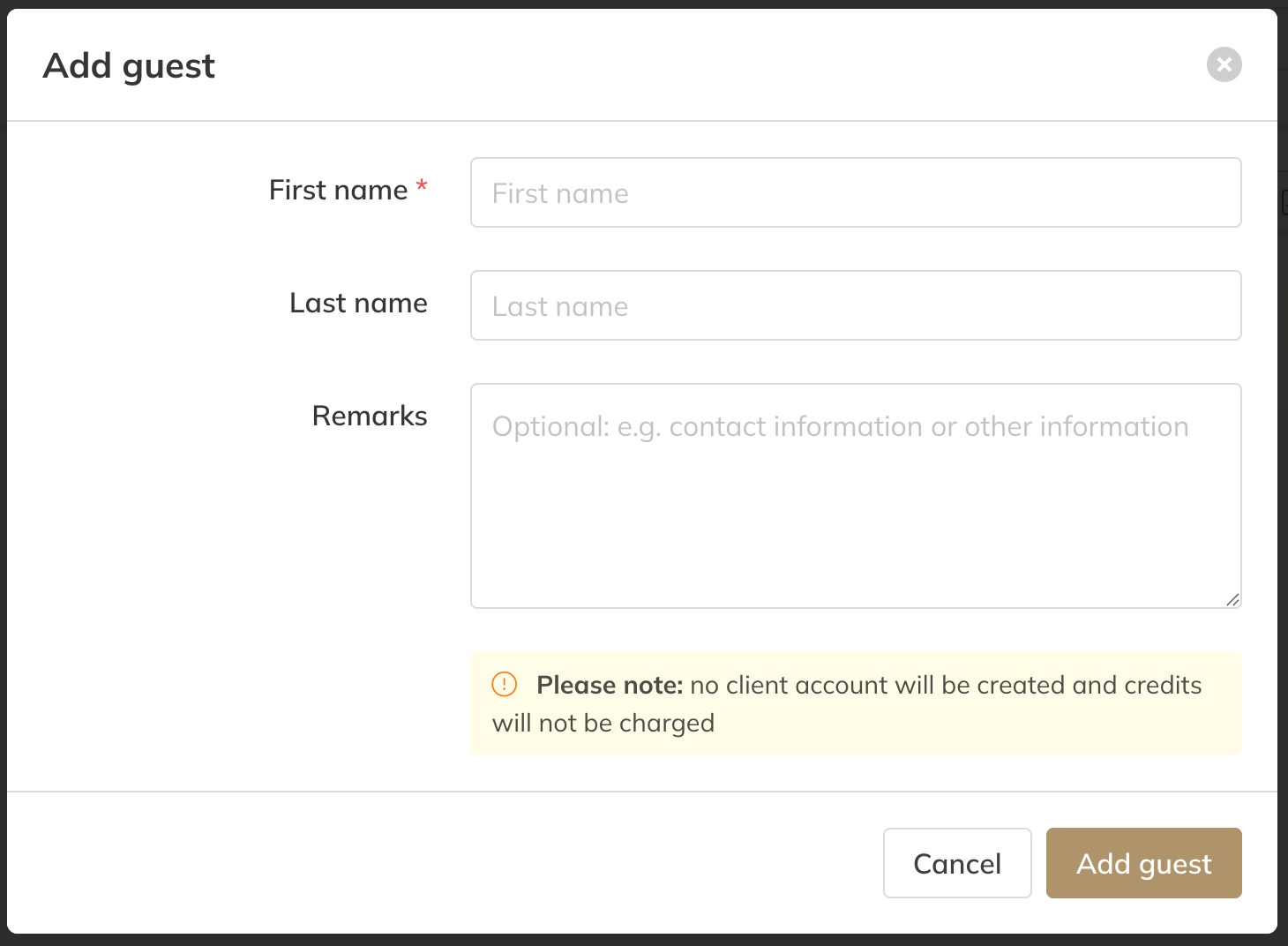Viewport: 1288px width, 946px height.
Task: Click the "First name" placeholder text
Action: pyautogui.click(x=560, y=193)
